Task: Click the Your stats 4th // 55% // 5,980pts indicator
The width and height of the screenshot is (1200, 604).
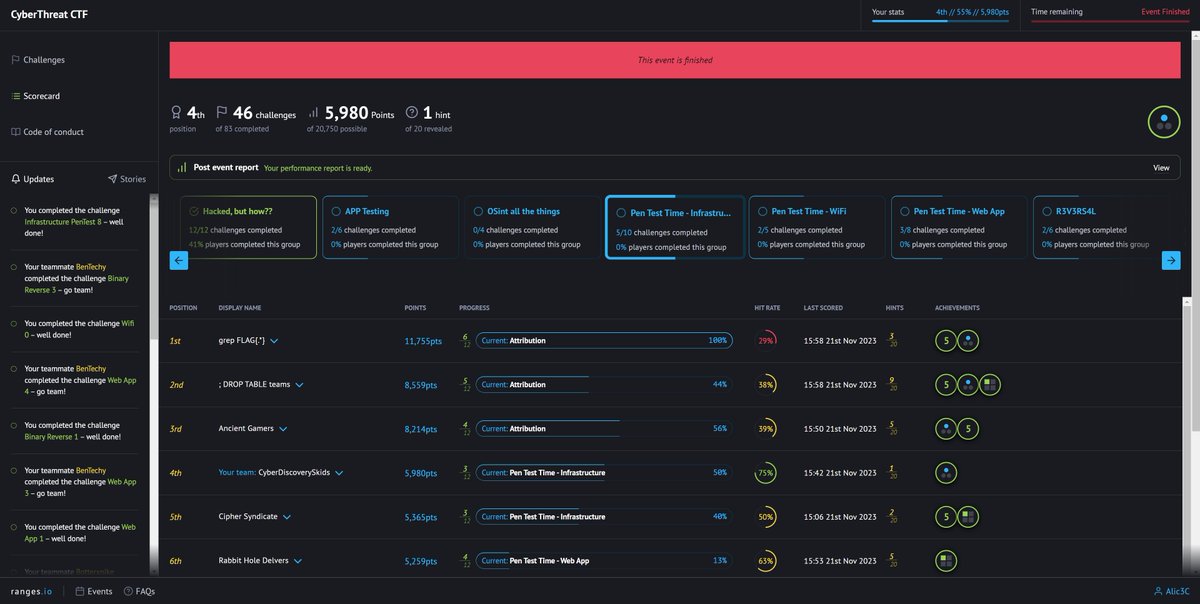Action: [940, 14]
